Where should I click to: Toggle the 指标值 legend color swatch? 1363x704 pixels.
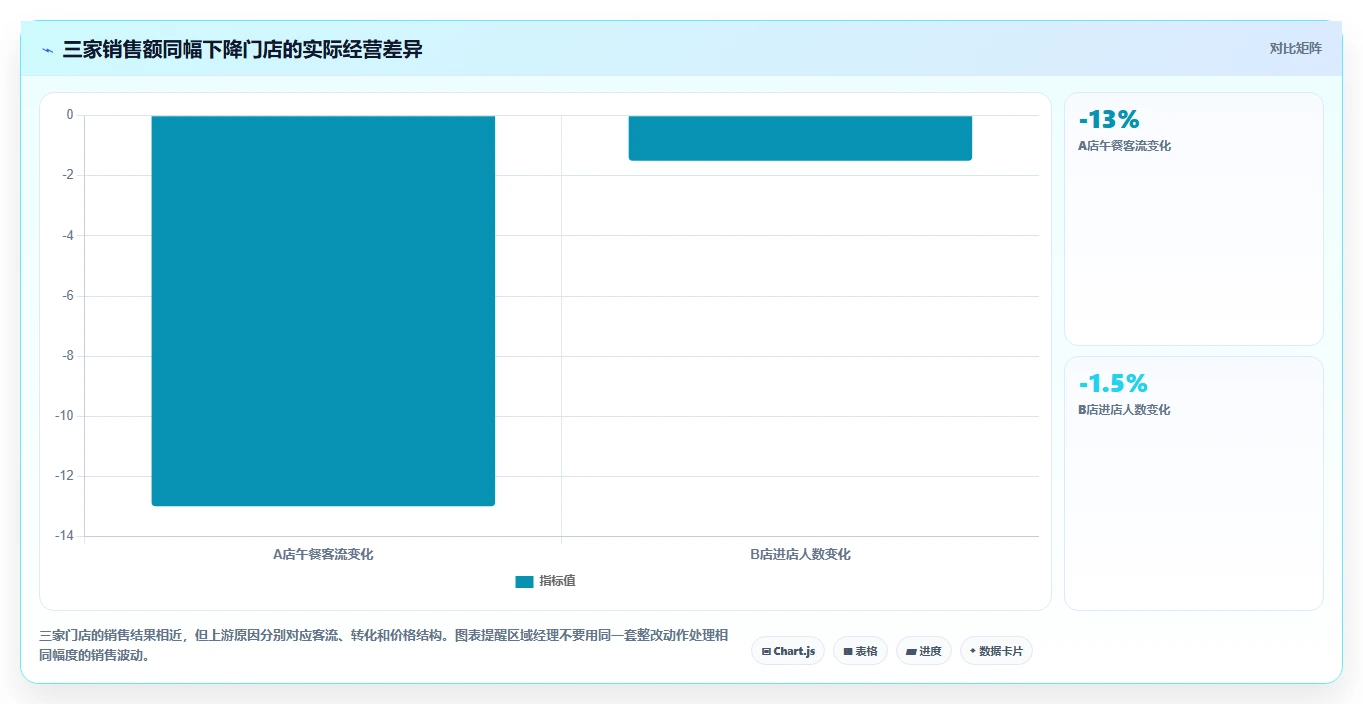[x=524, y=582]
